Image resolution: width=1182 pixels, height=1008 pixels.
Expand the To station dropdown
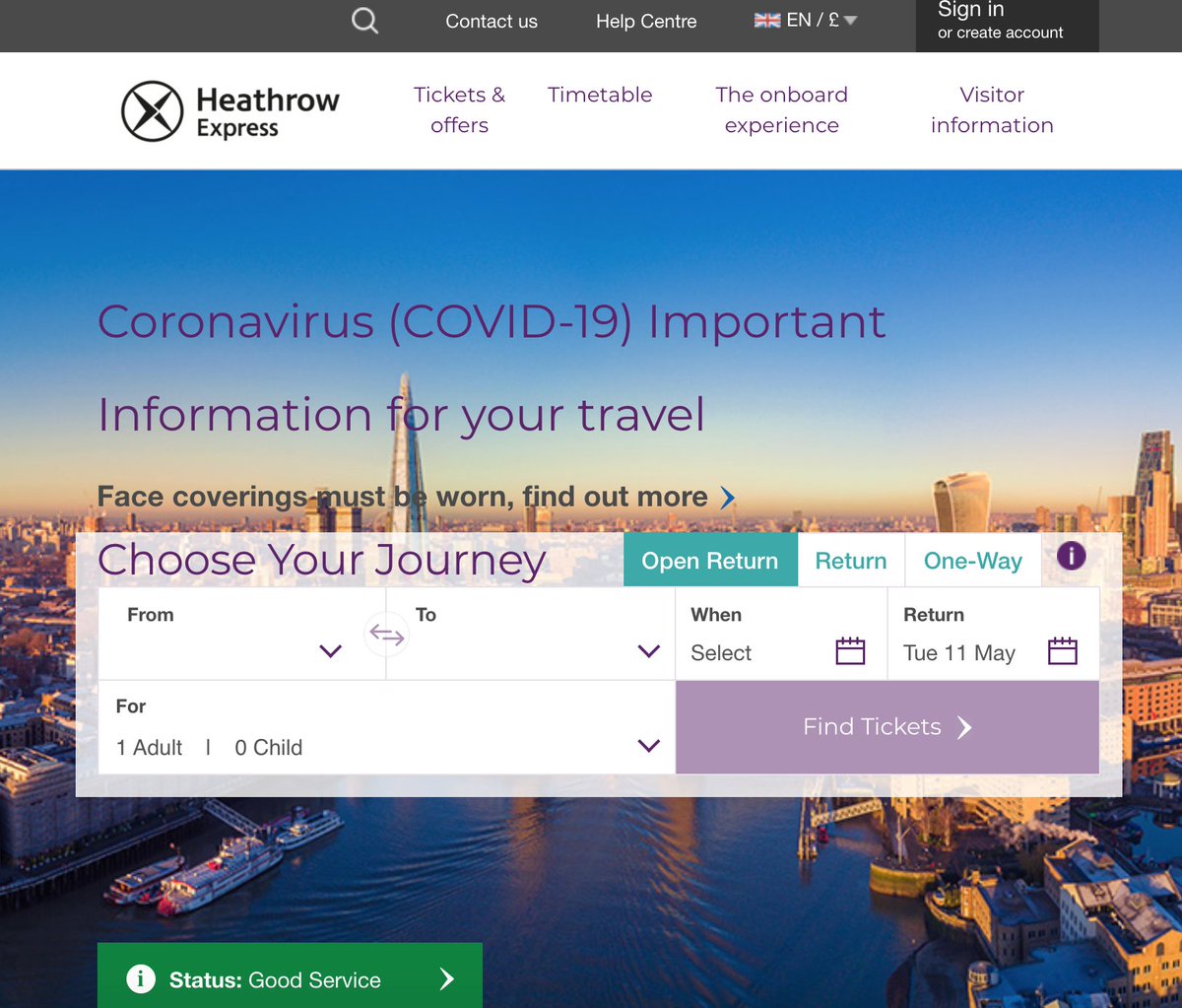point(648,651)
